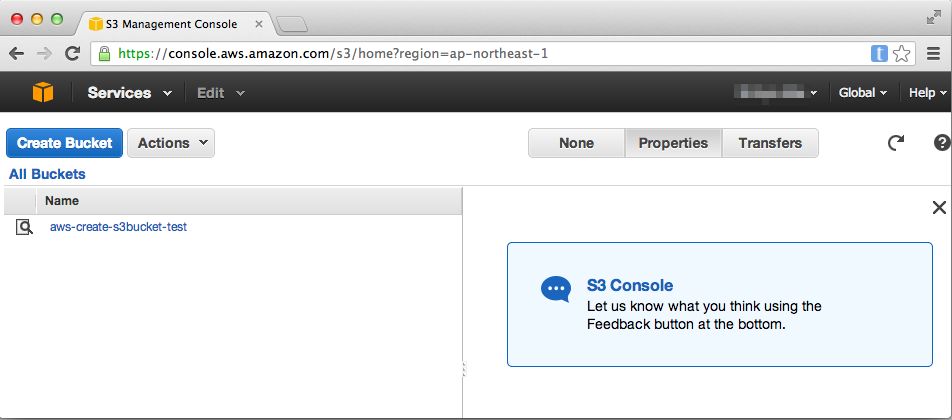Show the Transfers panel view
952x420 pixels.
770,143
